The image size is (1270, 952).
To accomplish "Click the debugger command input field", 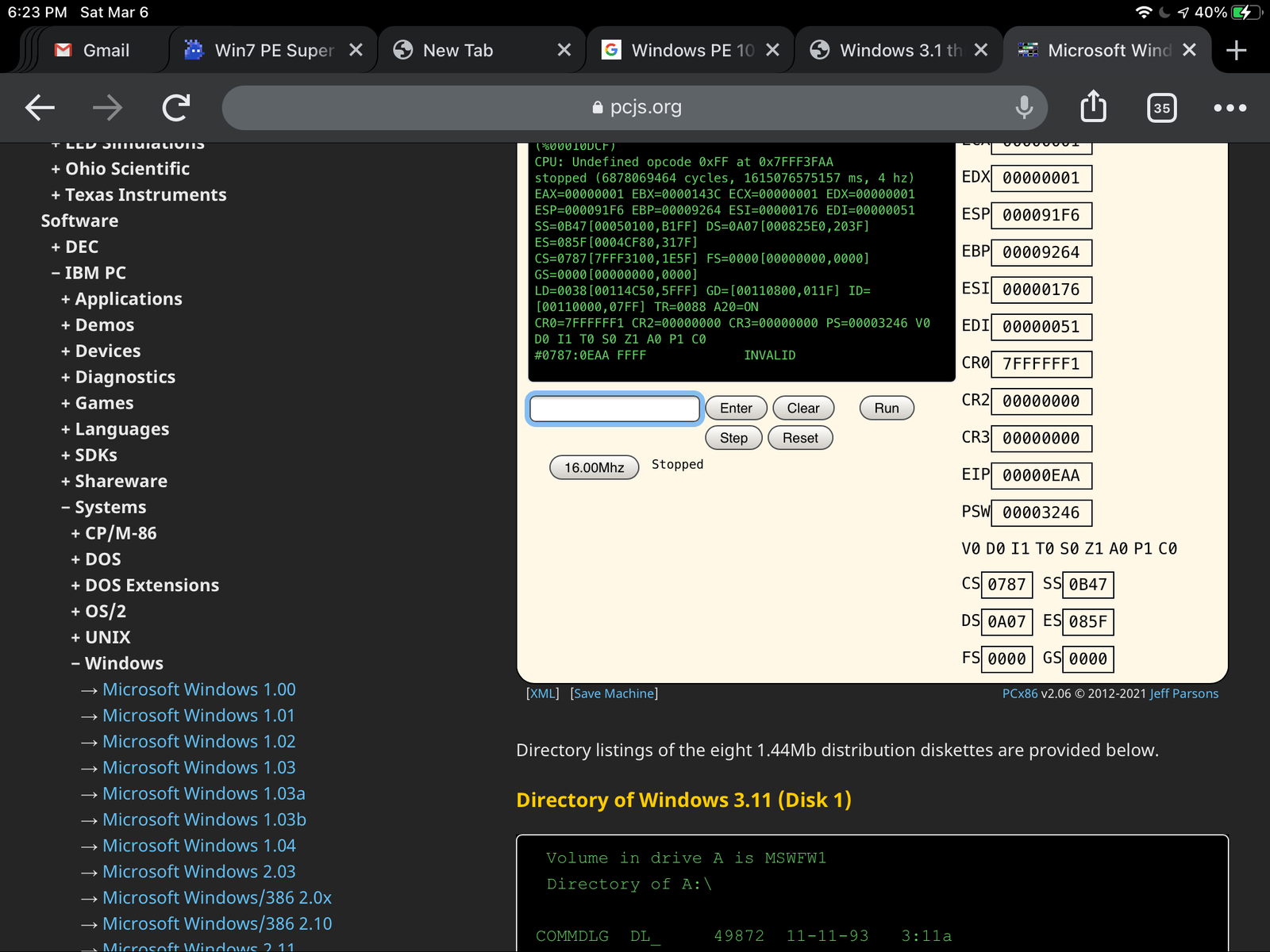I will pyautogui.click(x=614, y=409).
